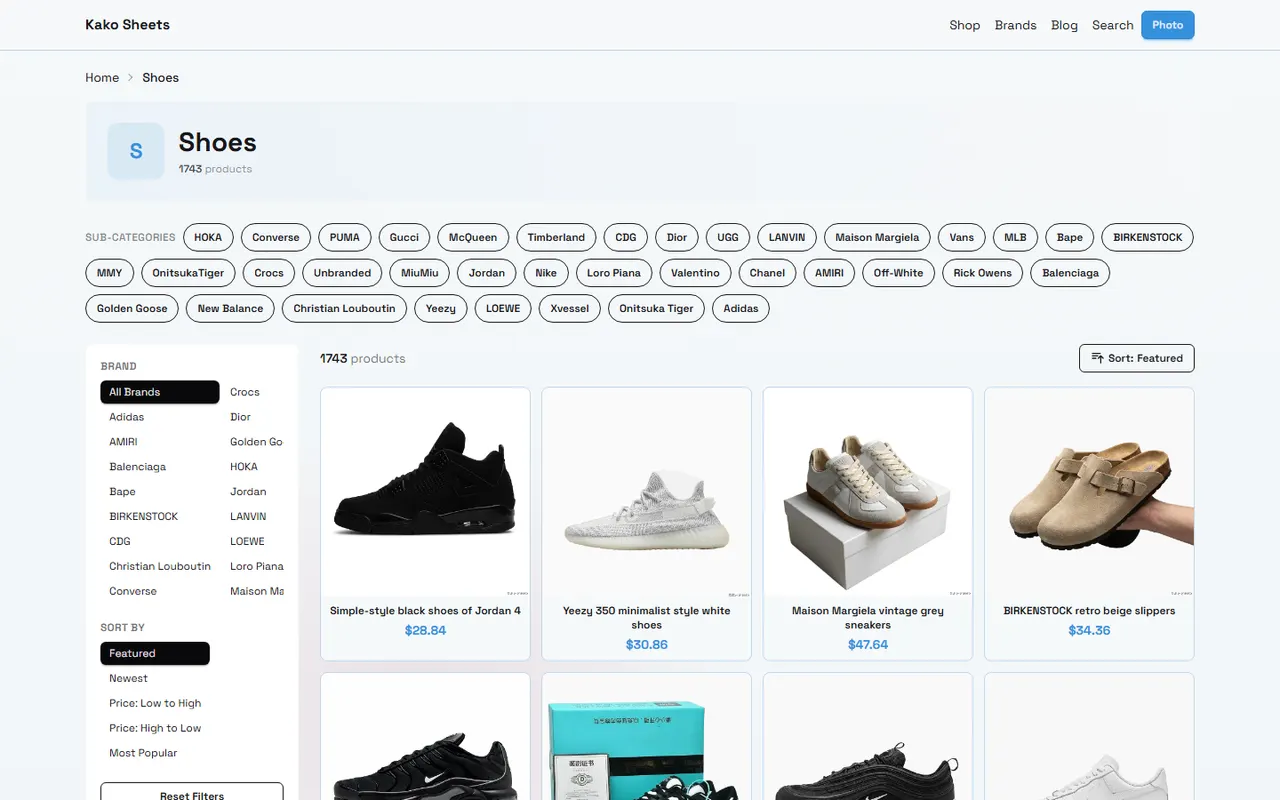Choose the Christian Louboutin sub-category chip

point(344,308)
